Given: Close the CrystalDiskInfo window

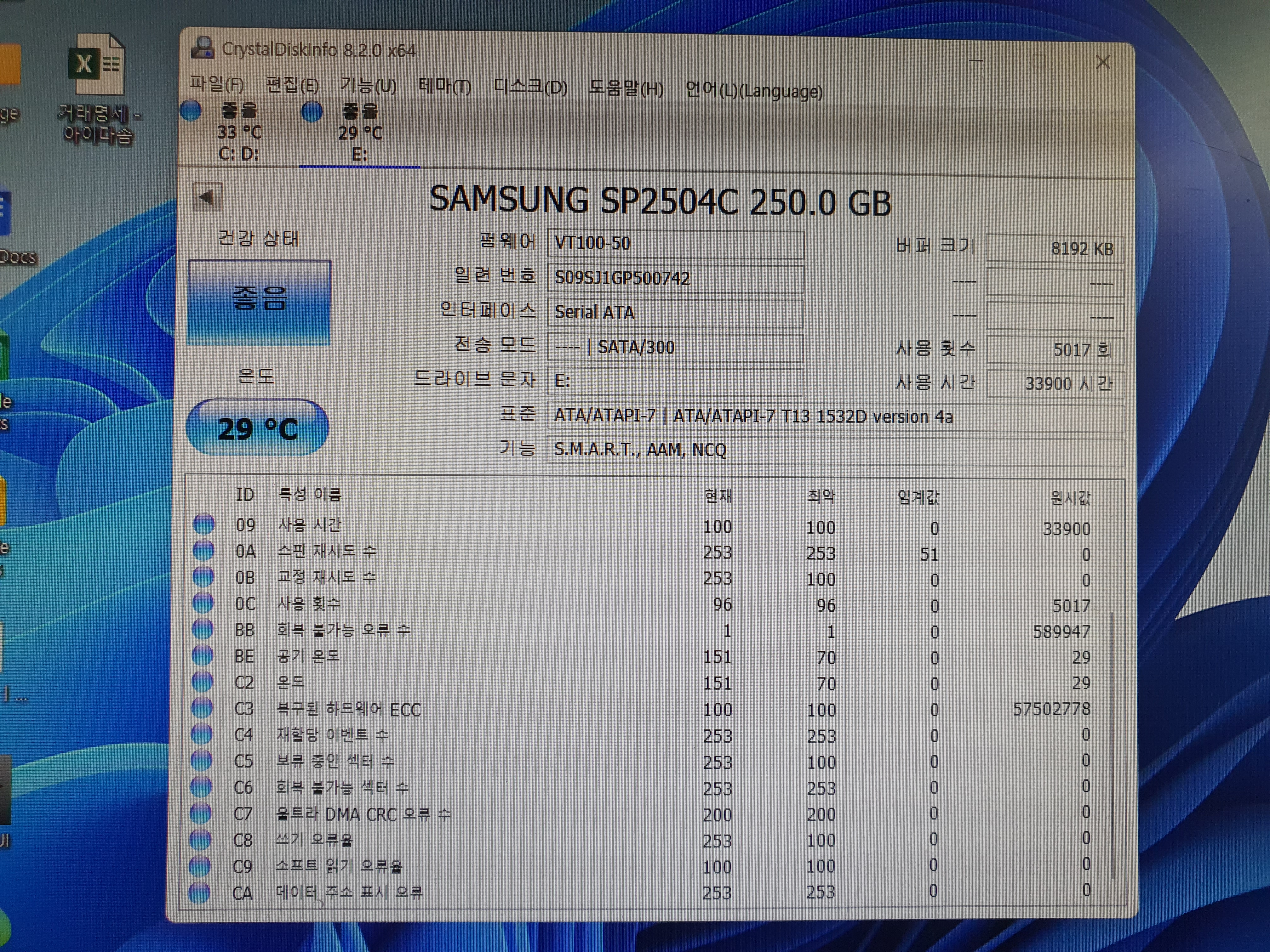Looking at the screenshot, I should click(1102, 62).
